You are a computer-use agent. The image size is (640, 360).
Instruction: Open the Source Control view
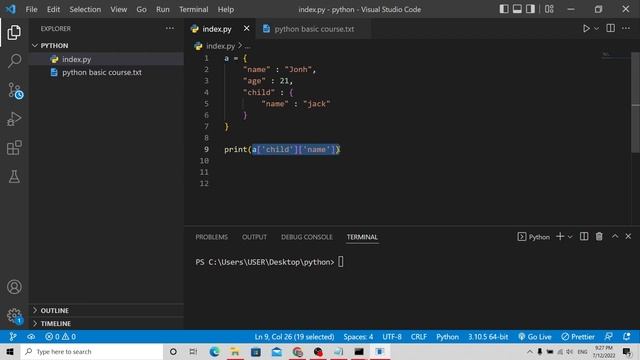(x=15, y=91)
